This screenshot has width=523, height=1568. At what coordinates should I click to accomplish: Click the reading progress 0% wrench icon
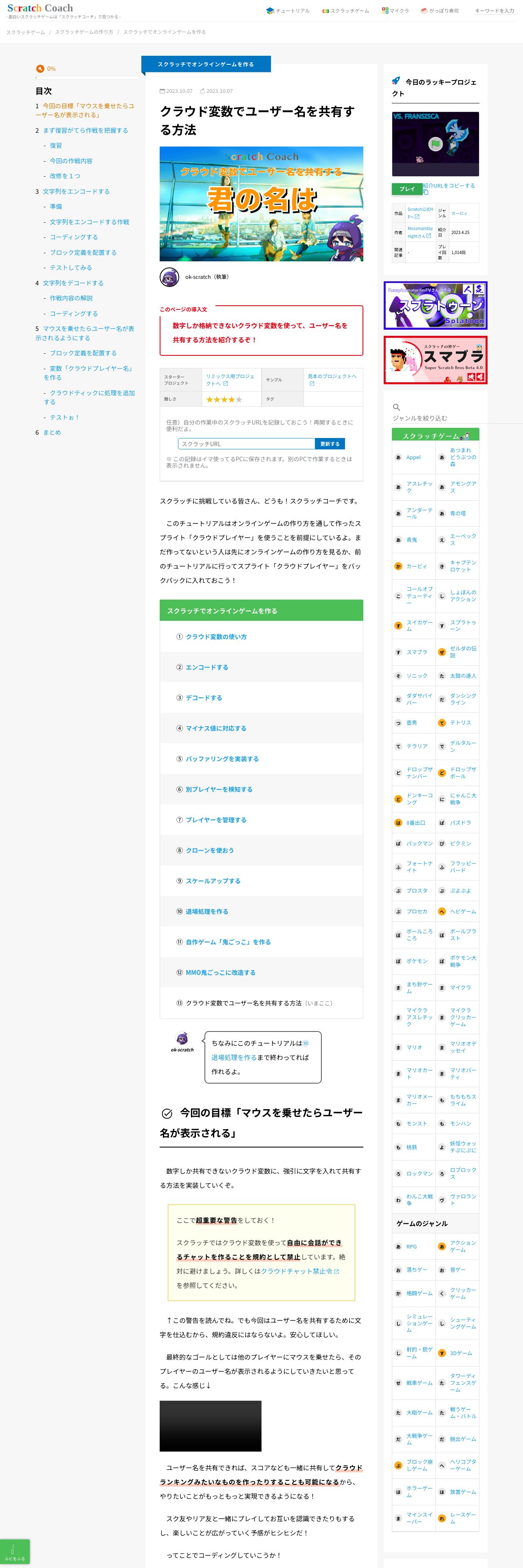40,69
